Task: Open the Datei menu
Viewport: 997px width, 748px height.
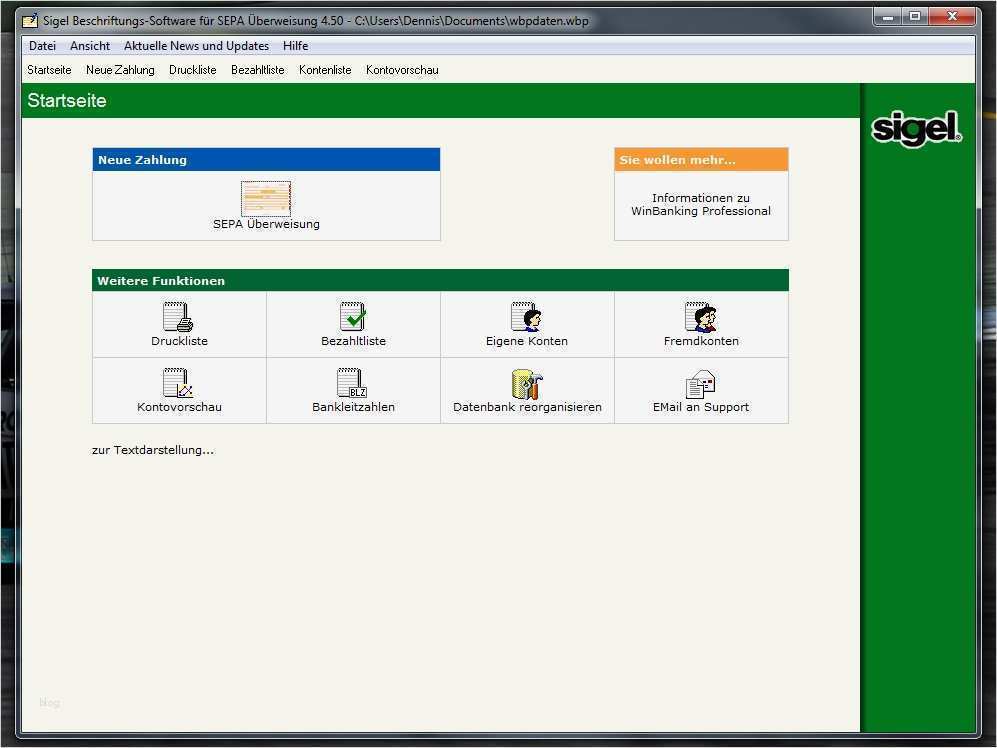Action: (42, 46)
